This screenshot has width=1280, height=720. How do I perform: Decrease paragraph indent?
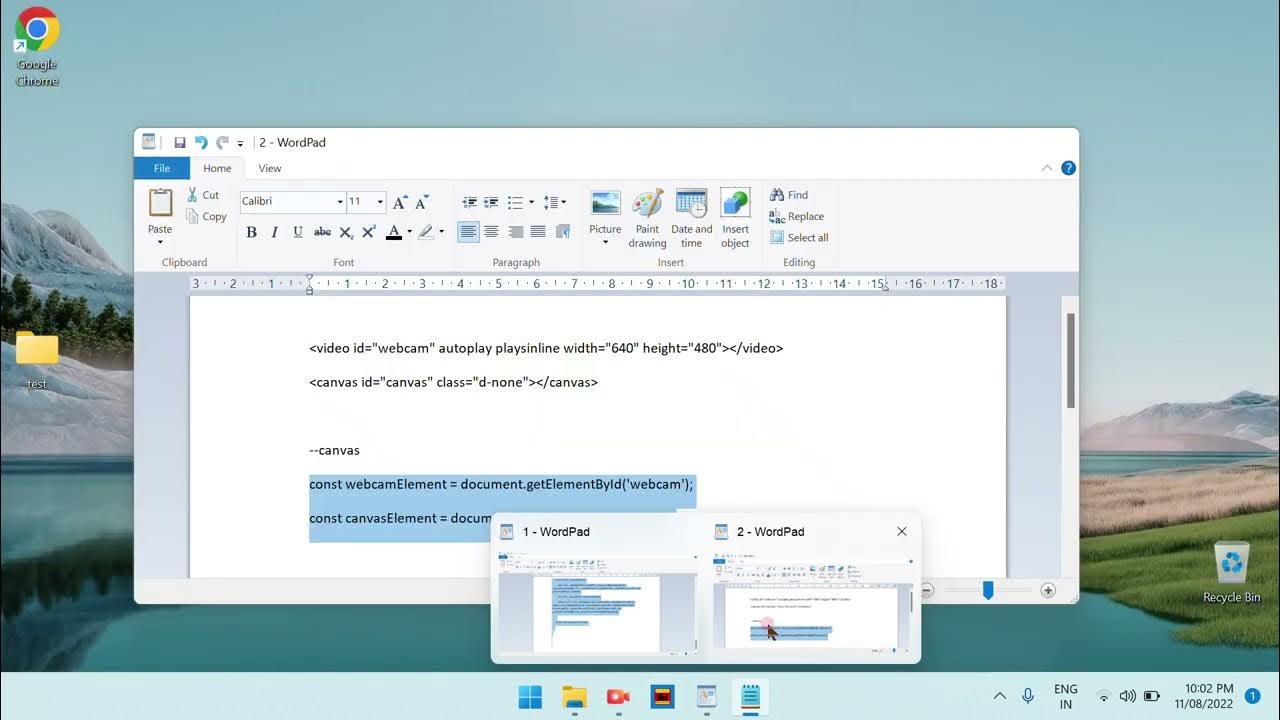[469, 202]
